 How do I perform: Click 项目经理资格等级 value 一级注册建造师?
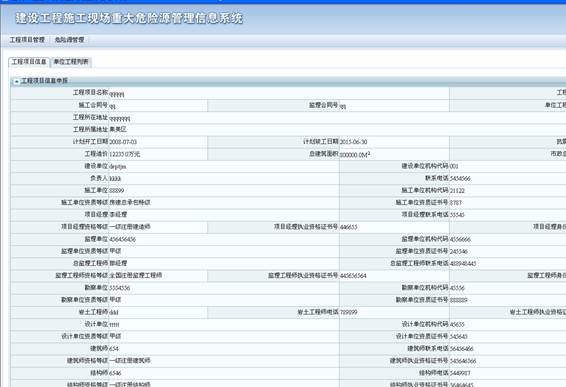tap(130, 227)
